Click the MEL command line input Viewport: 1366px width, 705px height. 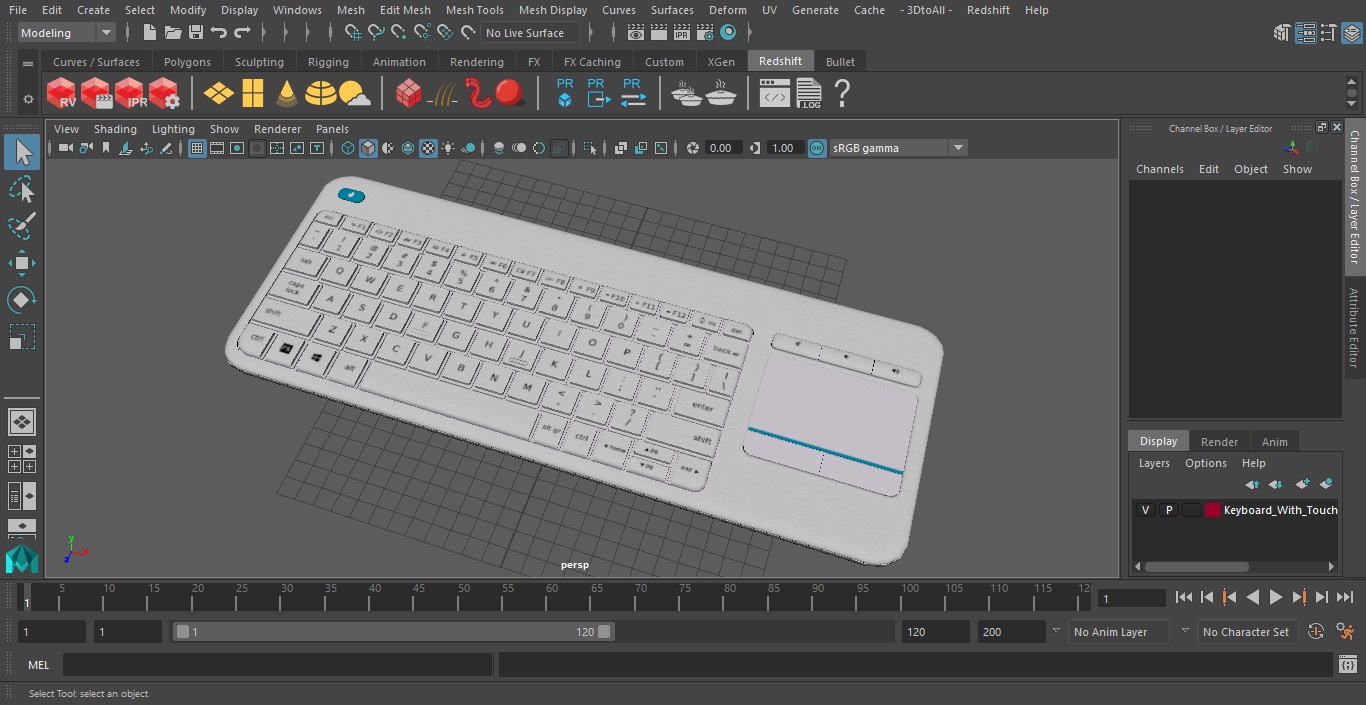[278, 665]
